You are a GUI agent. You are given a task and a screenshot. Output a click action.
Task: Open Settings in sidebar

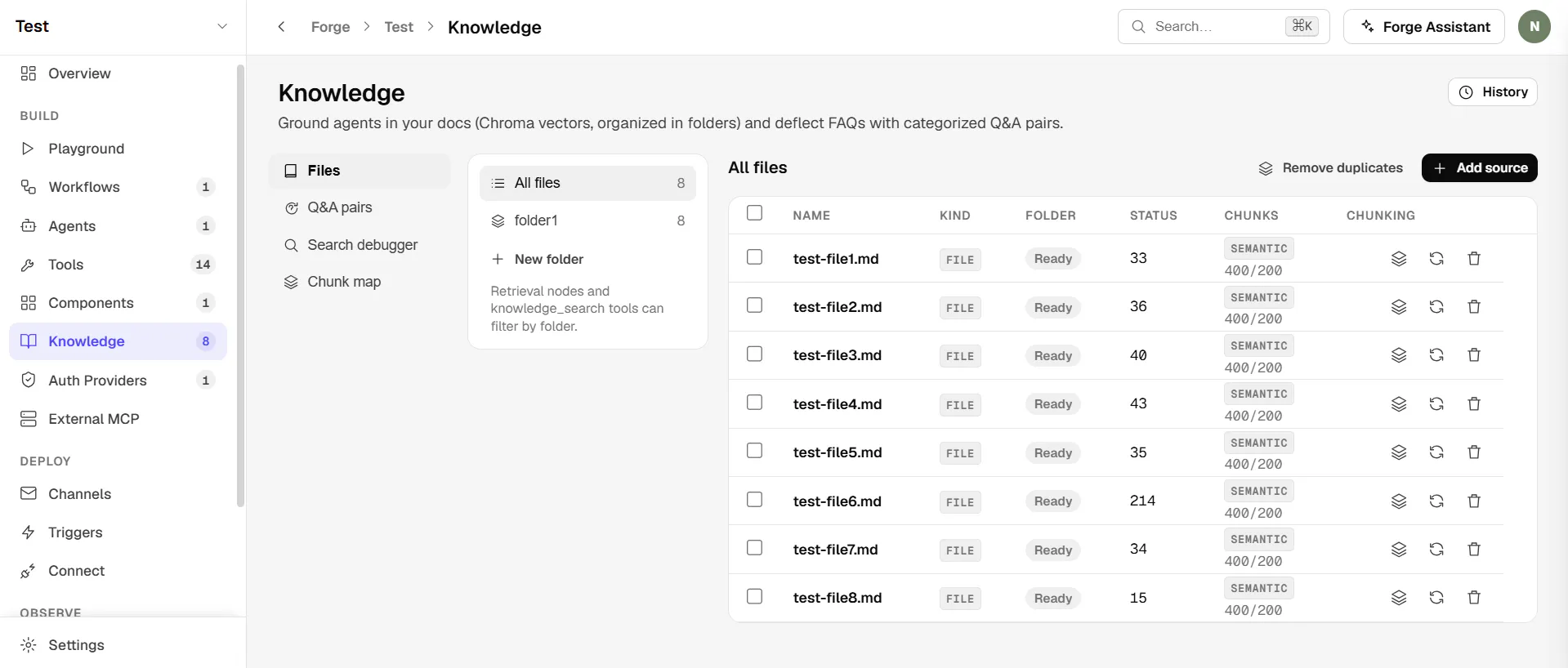[118, 645]
